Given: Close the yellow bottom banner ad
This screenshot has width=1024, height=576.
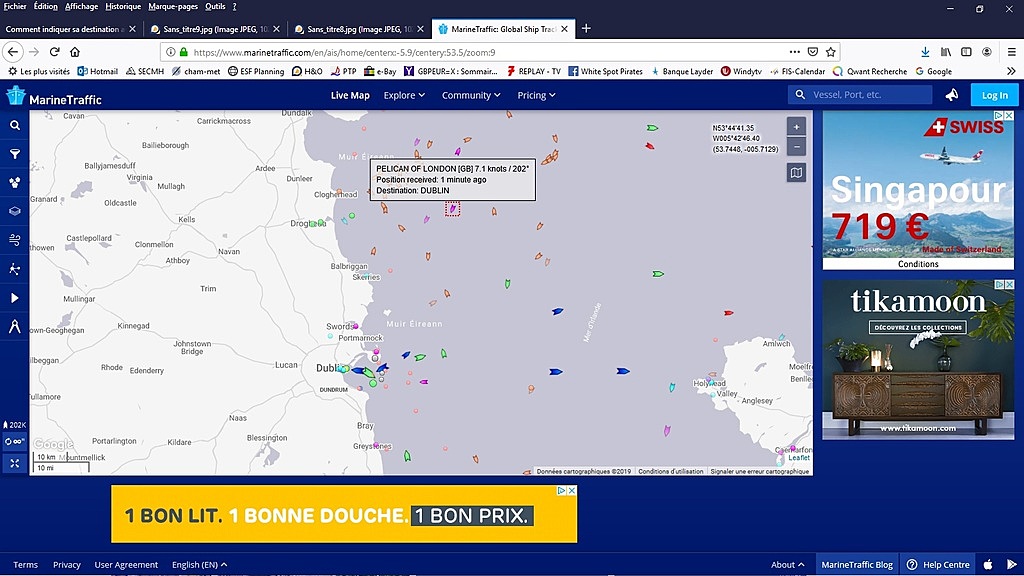Looking at the screenshot, I should (x=571, y=490).
